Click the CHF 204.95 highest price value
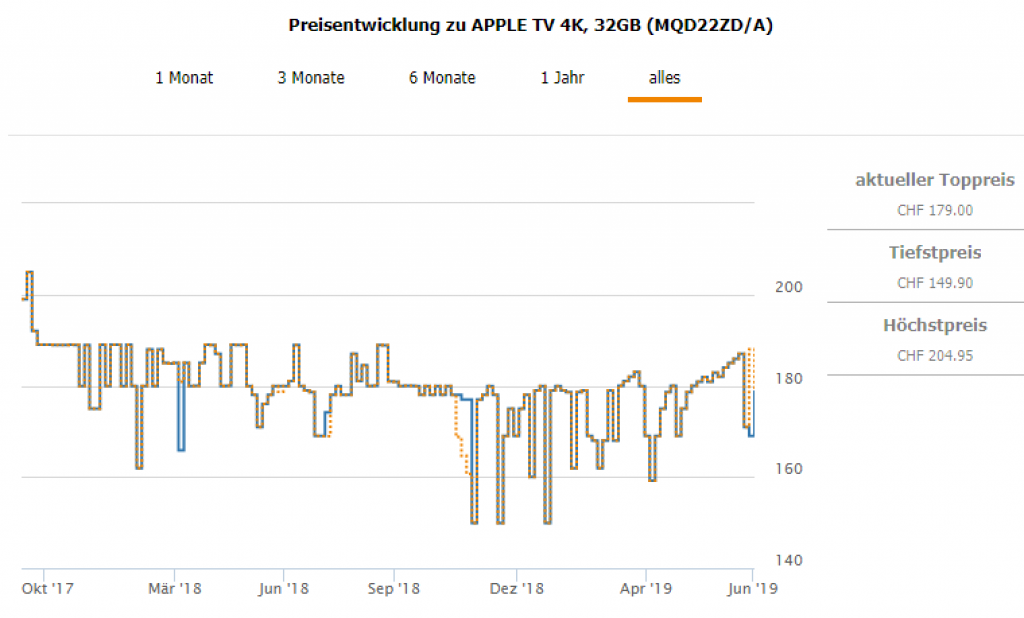The image size is (1024, 618). (x=935, y=356)
